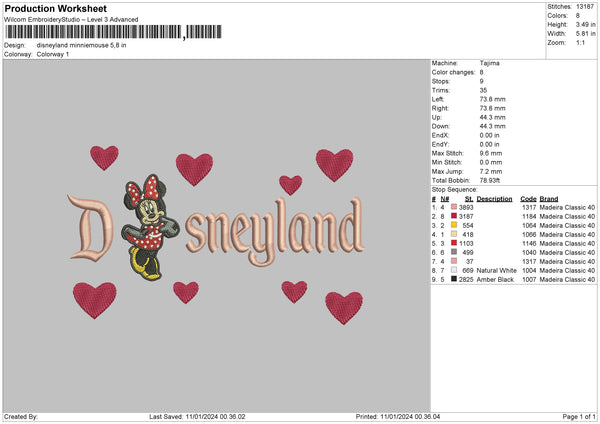The width and height of the screenshot is (600, 424).
Task: Click the Colors value 8 in header
Action: click(578, 16)
